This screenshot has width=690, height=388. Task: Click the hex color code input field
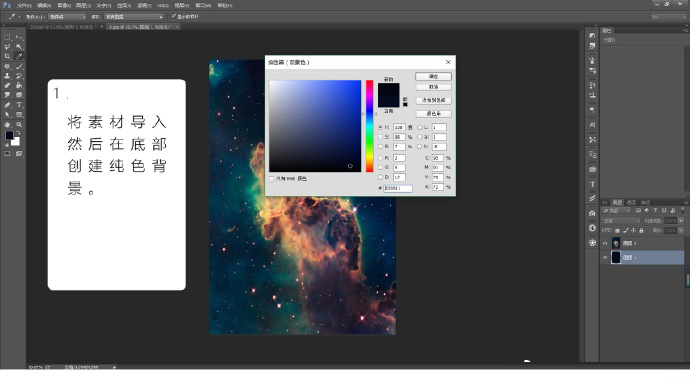(398, 188)
